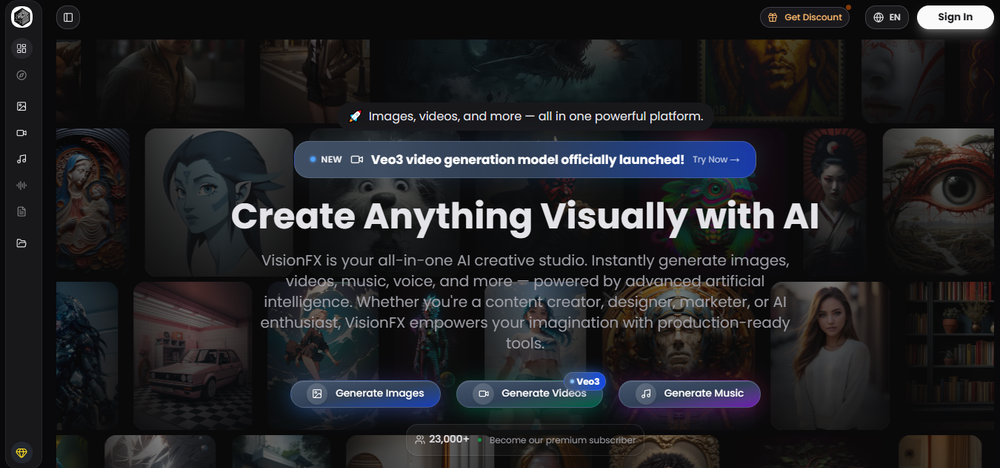Viewport: 1000px width, 468px height.
Task: Click the giant eye tree artwork thumbnail
Action: [x=938, y=202]
